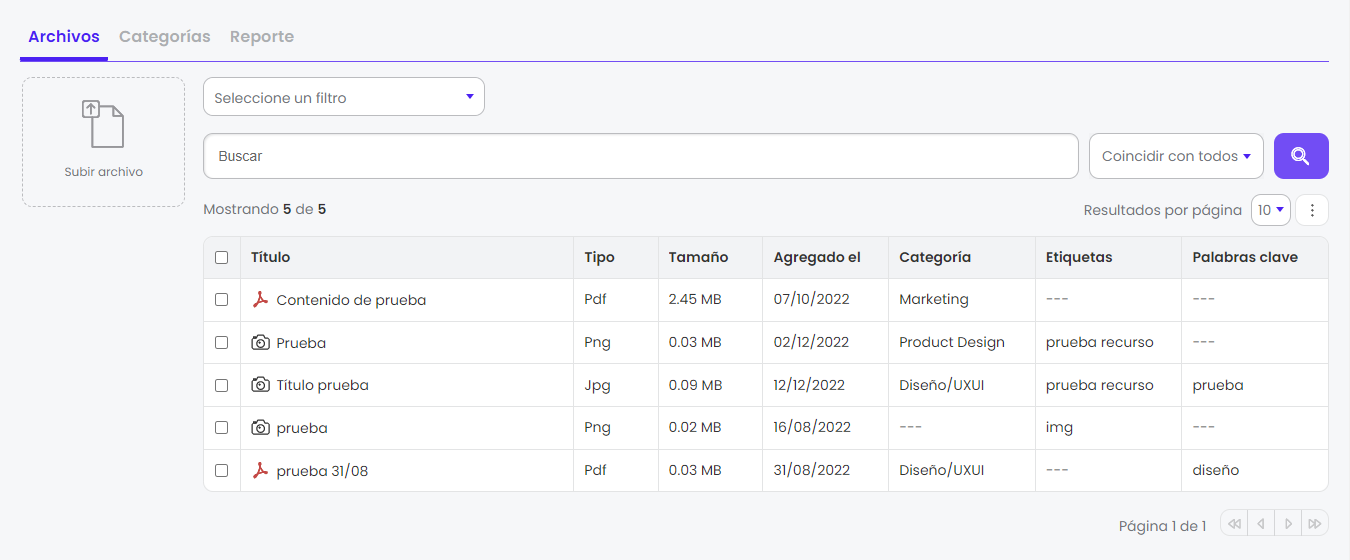Image resolution: width=1350 pixels, height=560 pixels.
Task: Switch to the Categorías tab
Action: [165, 37]
